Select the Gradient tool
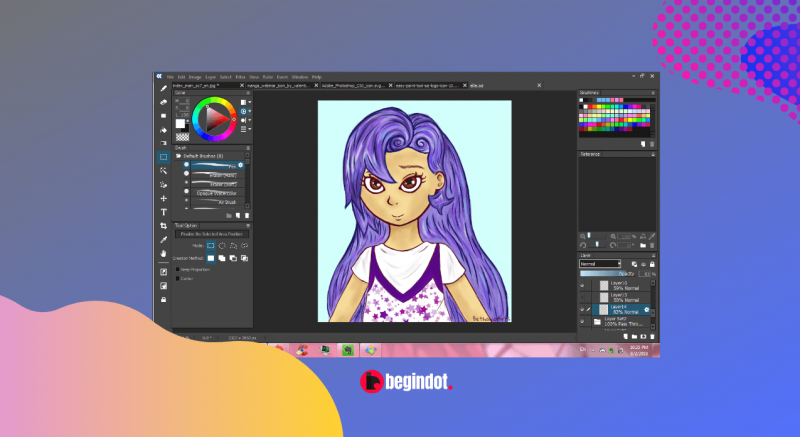 (x=163, y=143)
